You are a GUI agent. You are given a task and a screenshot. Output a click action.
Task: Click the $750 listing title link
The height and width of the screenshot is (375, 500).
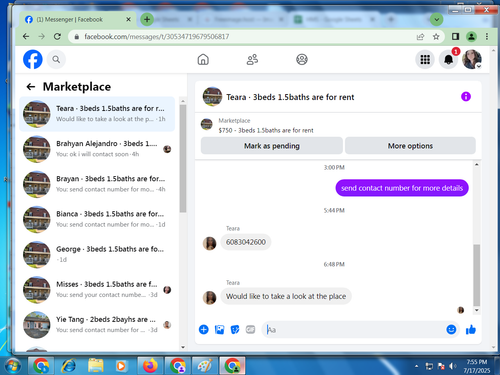pos(266,130)
